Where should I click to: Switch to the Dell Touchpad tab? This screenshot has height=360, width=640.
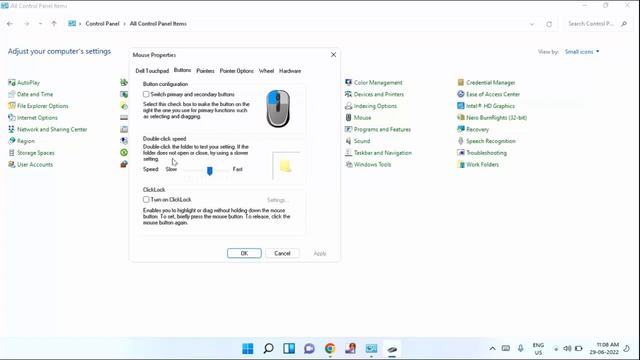point(152,71)
